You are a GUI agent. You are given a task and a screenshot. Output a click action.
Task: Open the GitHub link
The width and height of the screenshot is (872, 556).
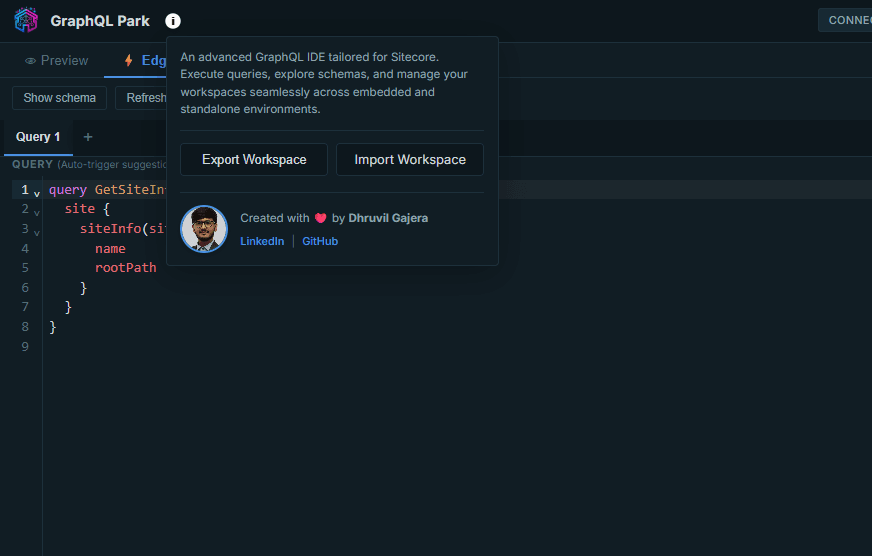click(320, 241)
